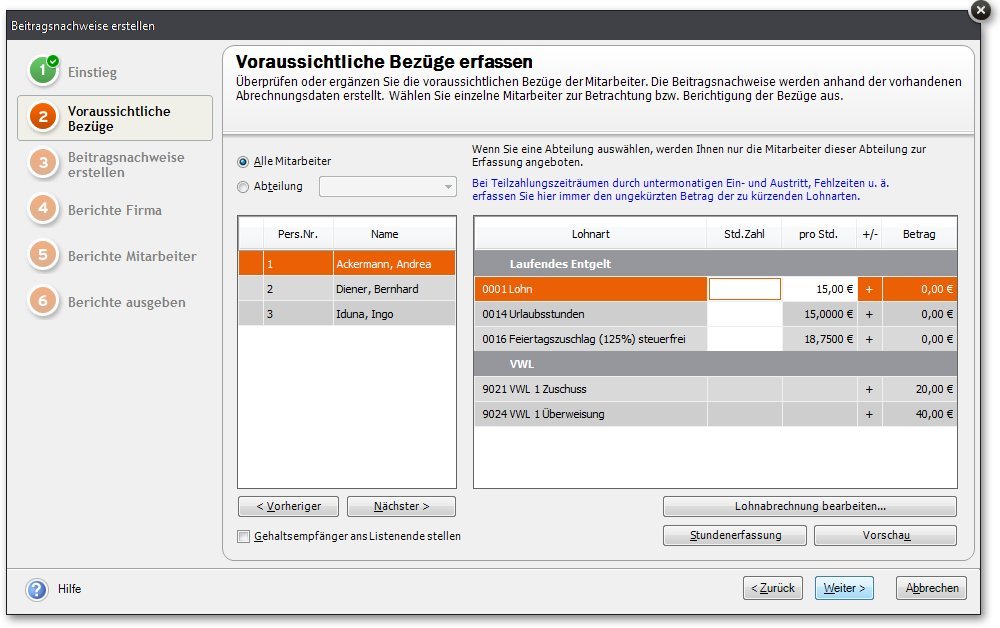The image size is (1000, 628).
Task: Click the plus sign beside 0001 Lohn row
Action: 869,288
